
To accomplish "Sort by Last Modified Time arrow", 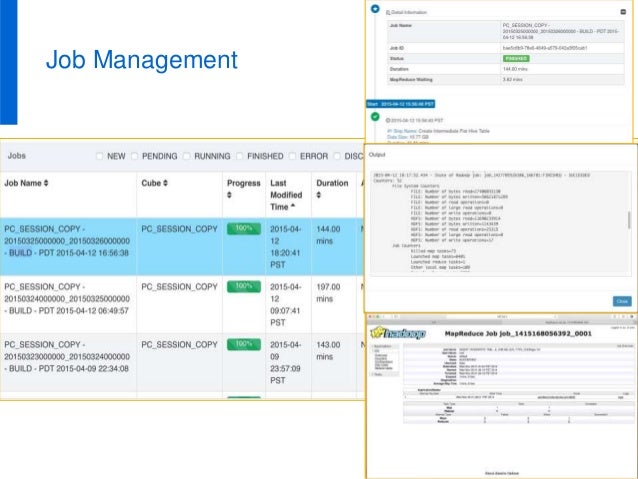I will [x=293, y=206].
